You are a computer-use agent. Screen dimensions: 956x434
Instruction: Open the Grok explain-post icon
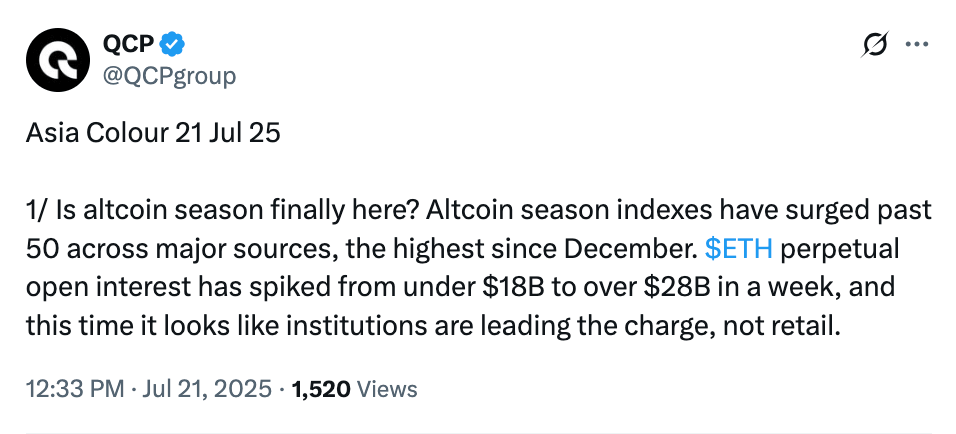click(874, 45)
